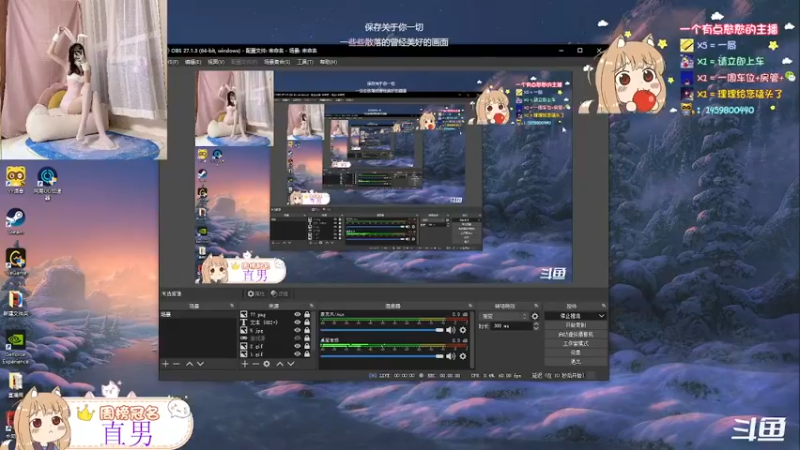The width and height of the screenshot is (800, 450).
Task: Open the new folder desktop icon
Action: [15, 303]
